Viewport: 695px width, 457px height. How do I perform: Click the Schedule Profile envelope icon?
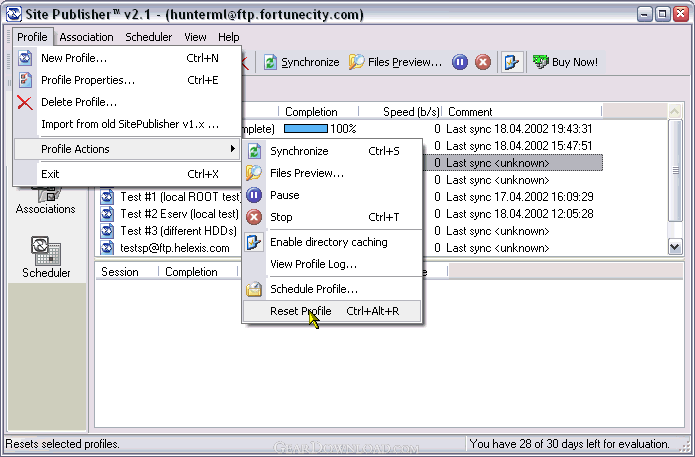point(254,289)
